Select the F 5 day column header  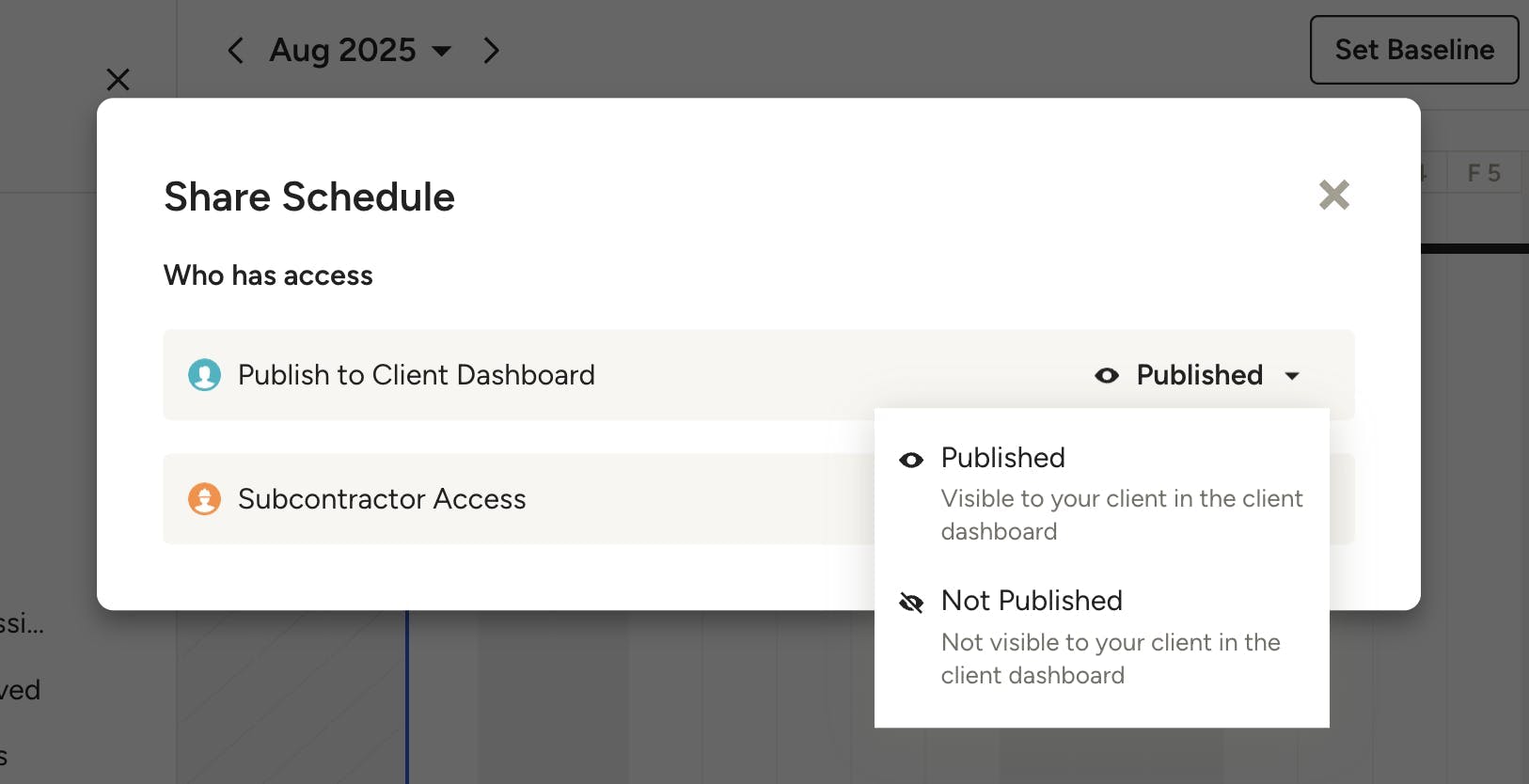click(x=1484, y=173)
